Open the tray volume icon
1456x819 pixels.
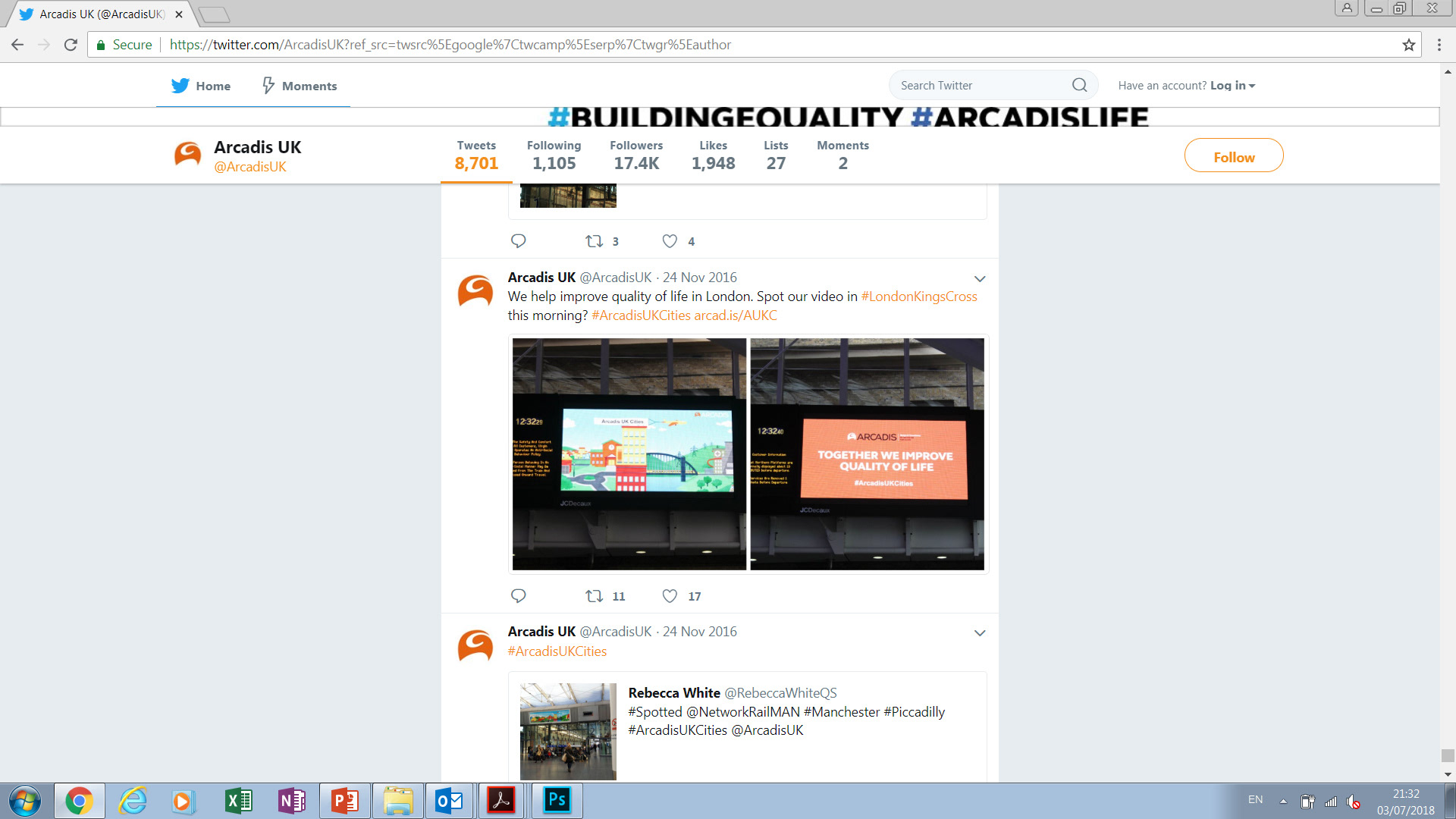(1354, 802)
